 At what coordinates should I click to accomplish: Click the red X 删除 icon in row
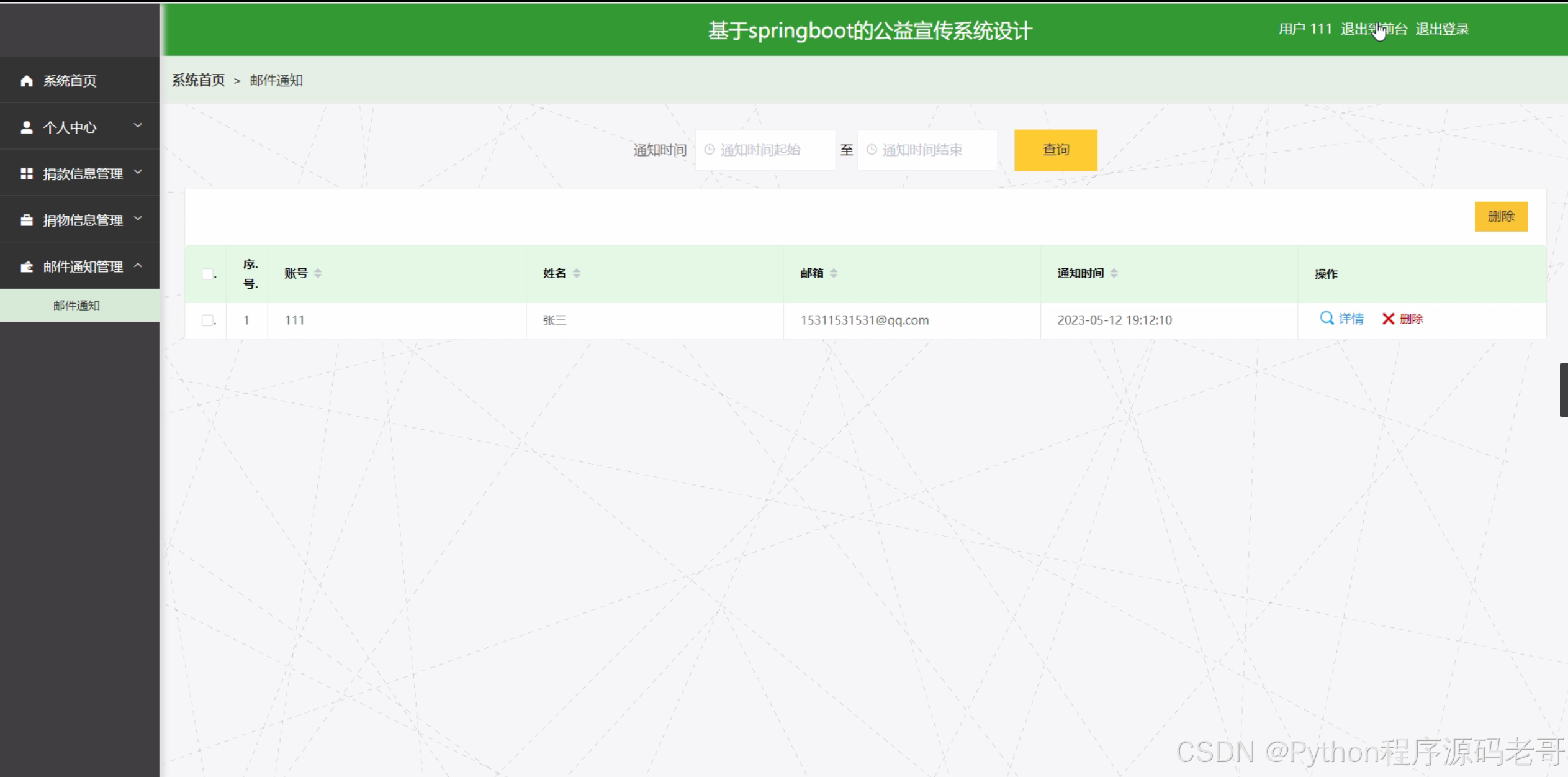coord(1388,319)
